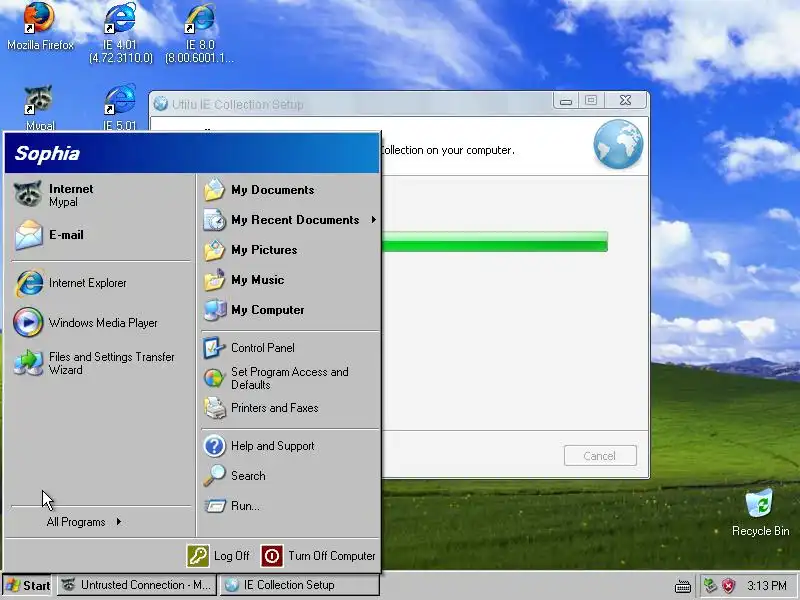This screenshot has width=800, height=600.
Task: Start Windows Media Player
Action: coord(101,322)
